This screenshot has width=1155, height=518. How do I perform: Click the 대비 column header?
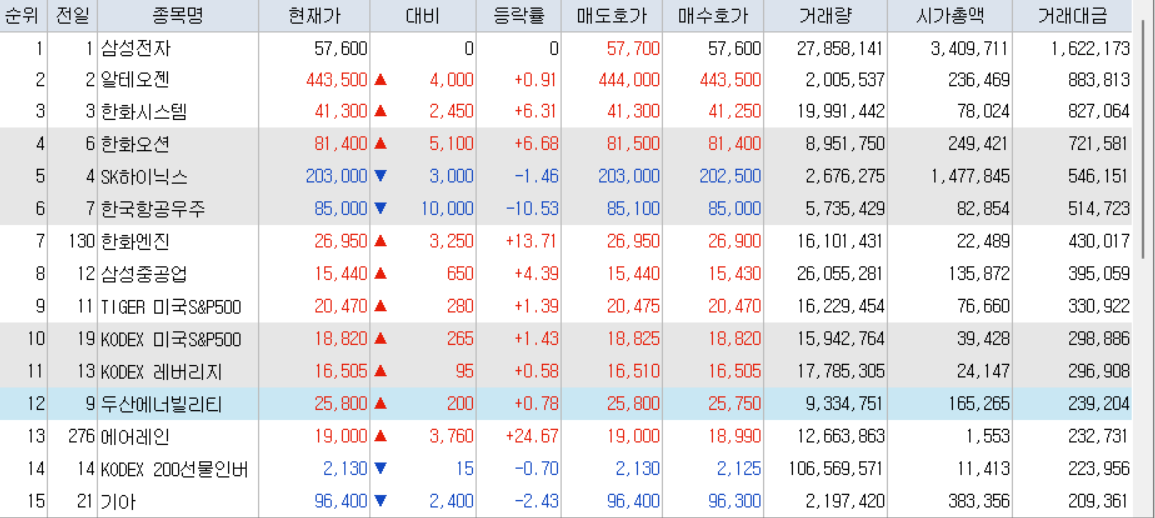(423, 16)
